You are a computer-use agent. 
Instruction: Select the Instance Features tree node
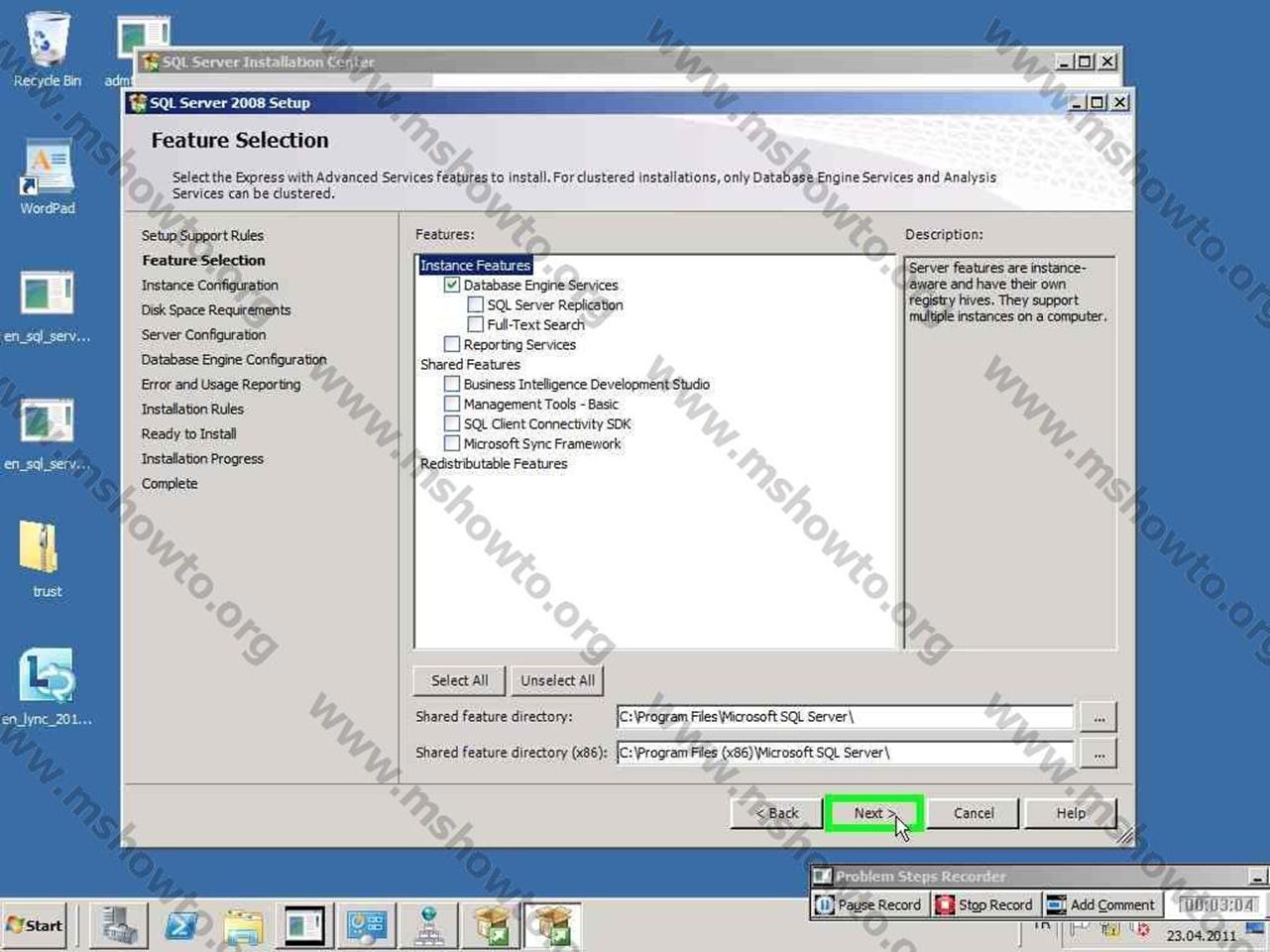point(475,265)
